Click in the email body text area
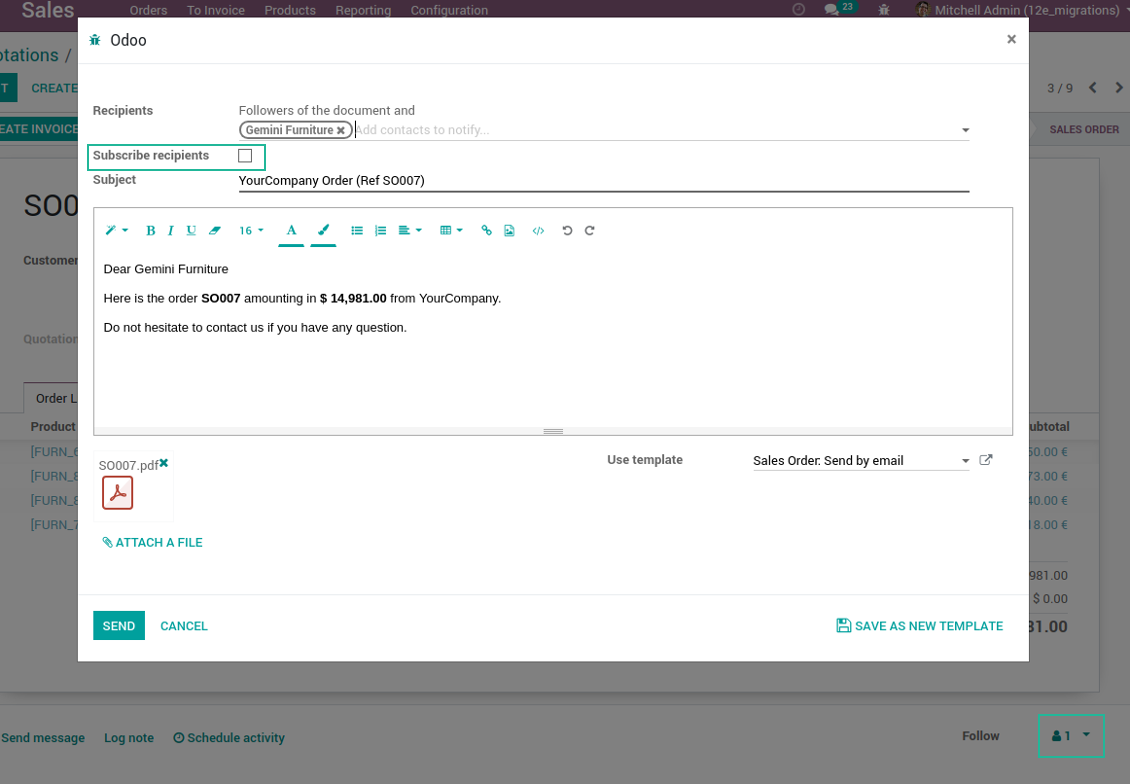Screen dimensions: 1130x784 pyautogui.click(x=553, y=339)
